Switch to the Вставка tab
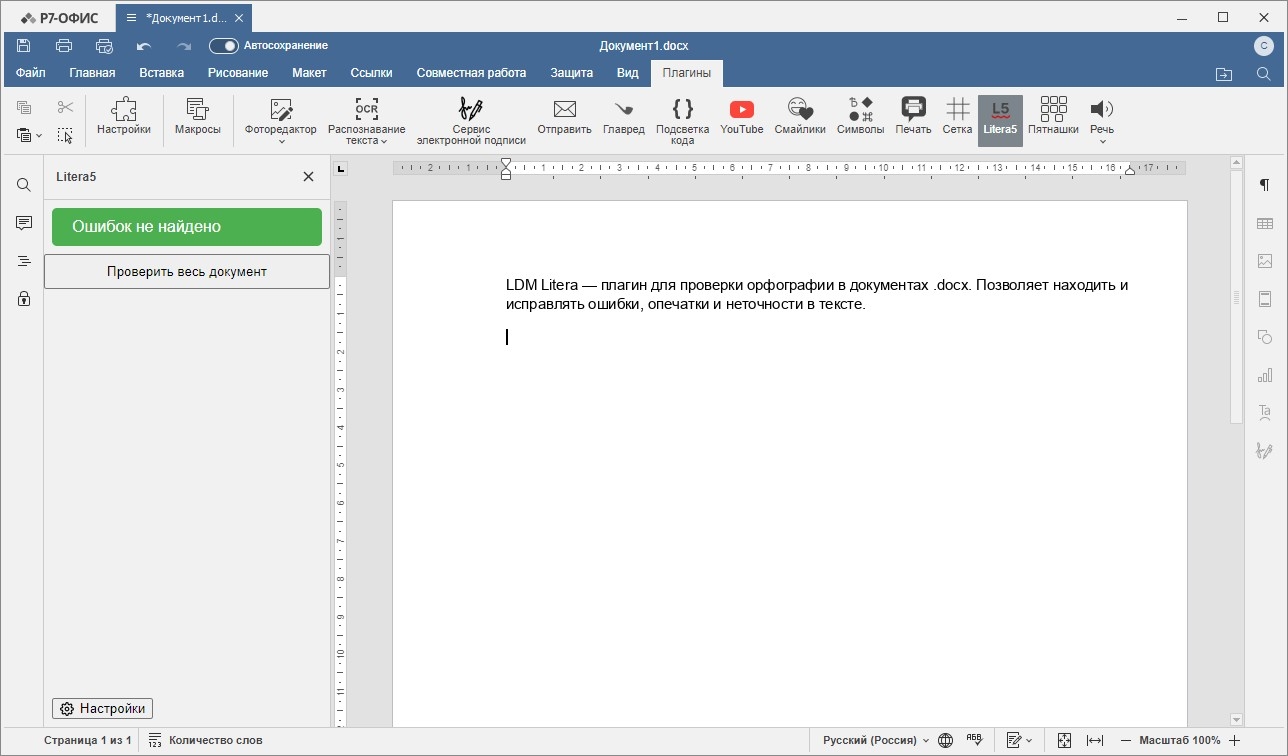 [x=161, y=73]
